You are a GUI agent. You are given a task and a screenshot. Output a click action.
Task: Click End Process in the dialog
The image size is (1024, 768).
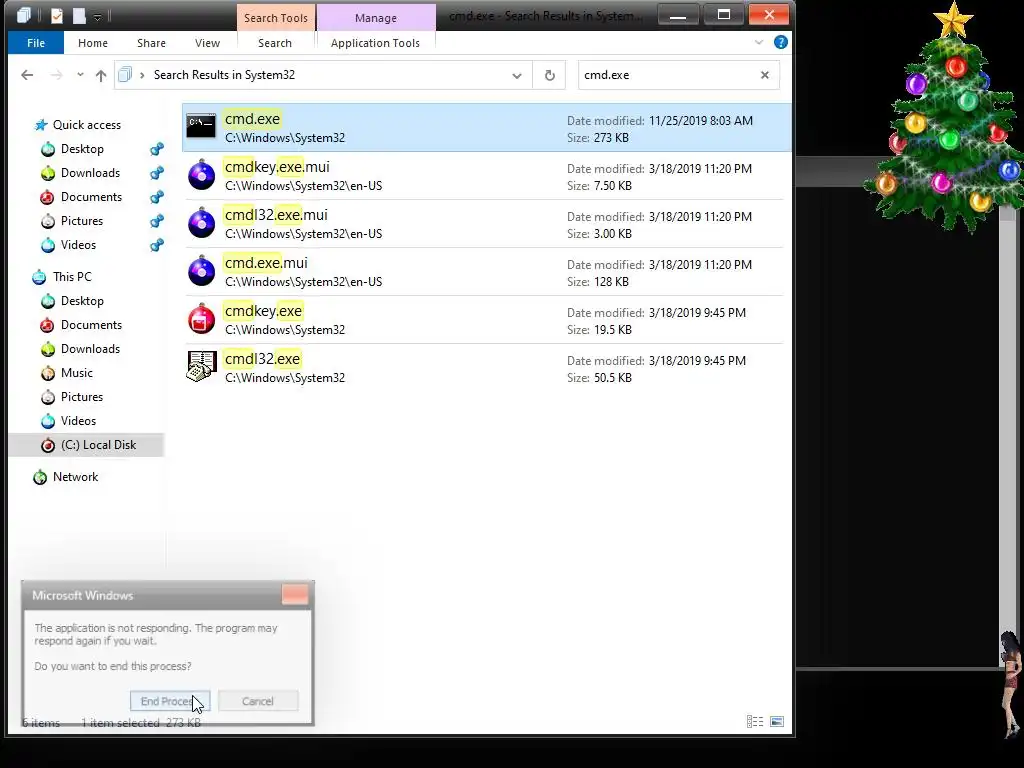pos(170,701)
